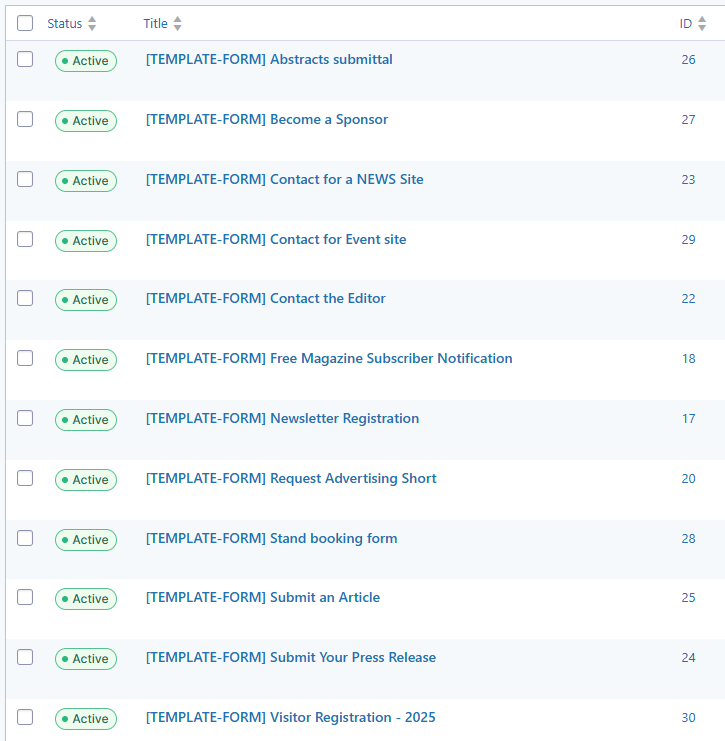The width and height of the screenshot is (725, 741).
Task: Click ID value 24
Action: (689, 658)
